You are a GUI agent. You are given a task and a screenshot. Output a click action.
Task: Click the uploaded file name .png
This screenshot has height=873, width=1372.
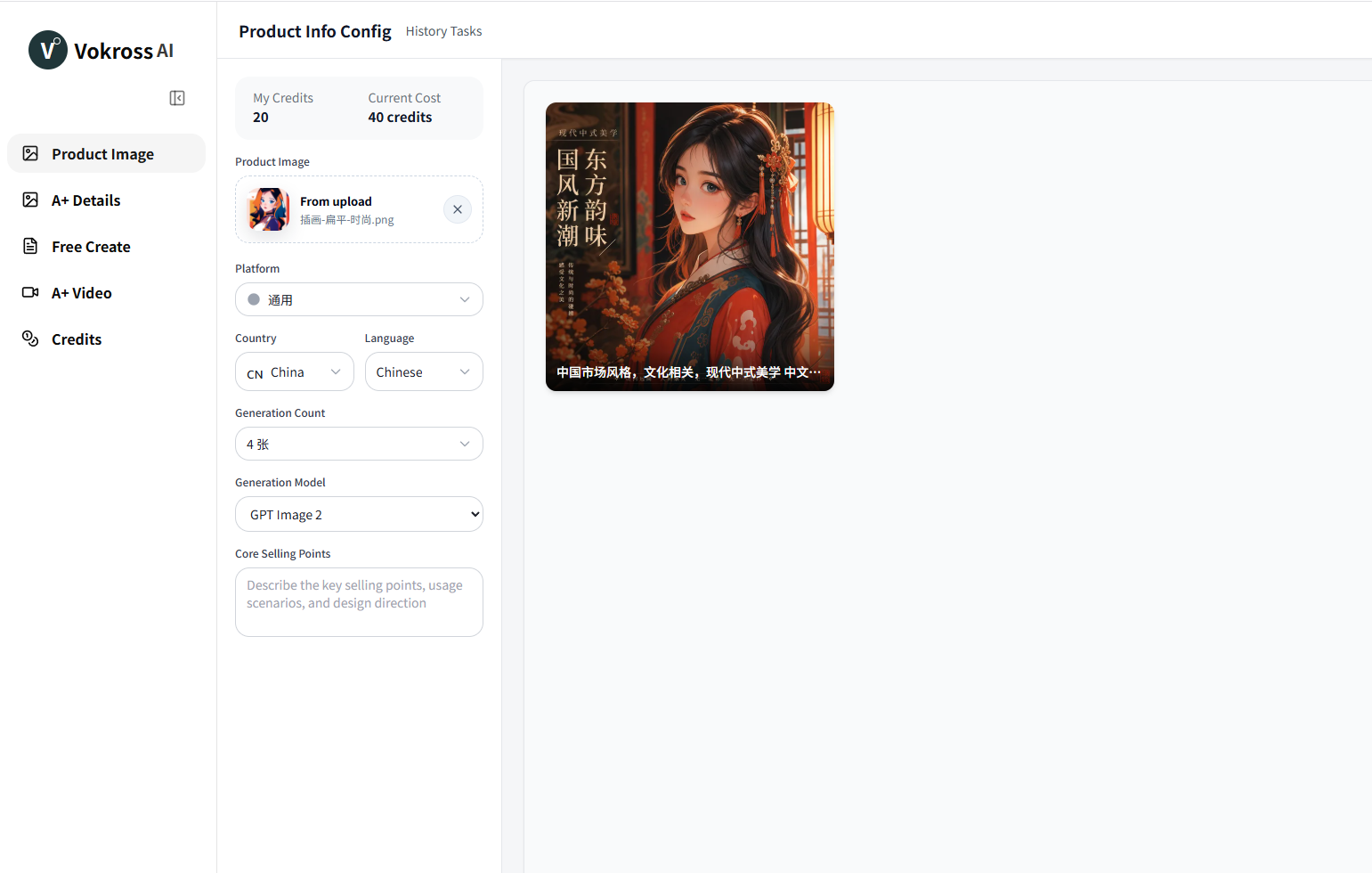click(x=347, y=220)
